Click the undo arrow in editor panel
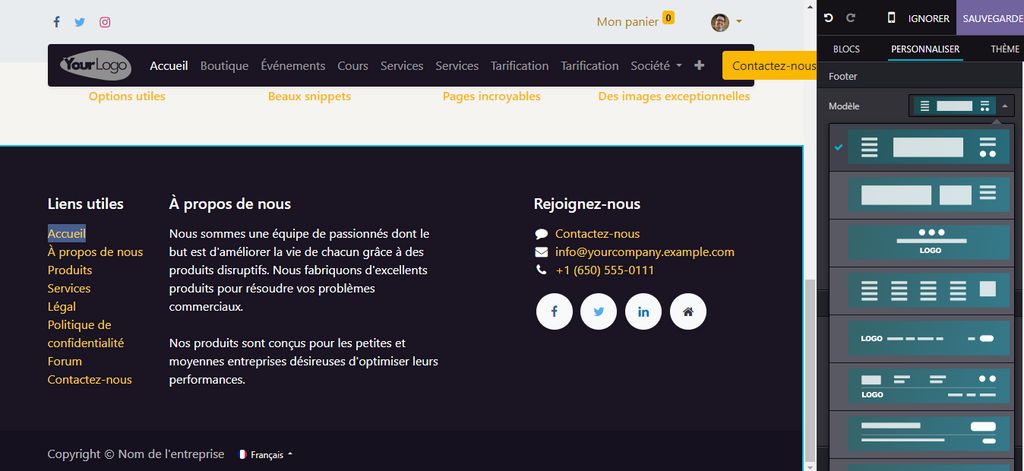 click(x=828, y=18)
